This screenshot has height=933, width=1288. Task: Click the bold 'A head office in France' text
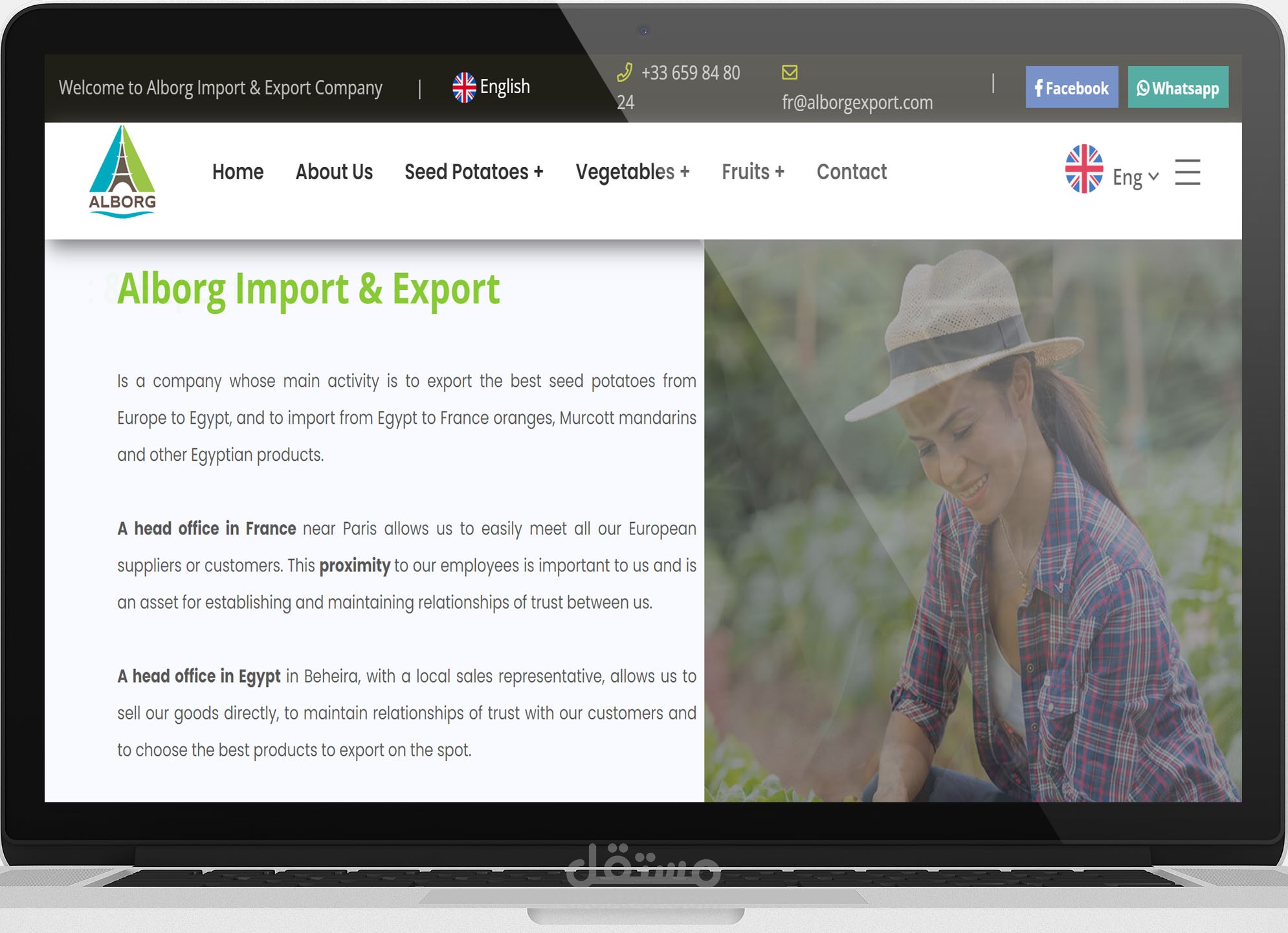click(206, 529)
